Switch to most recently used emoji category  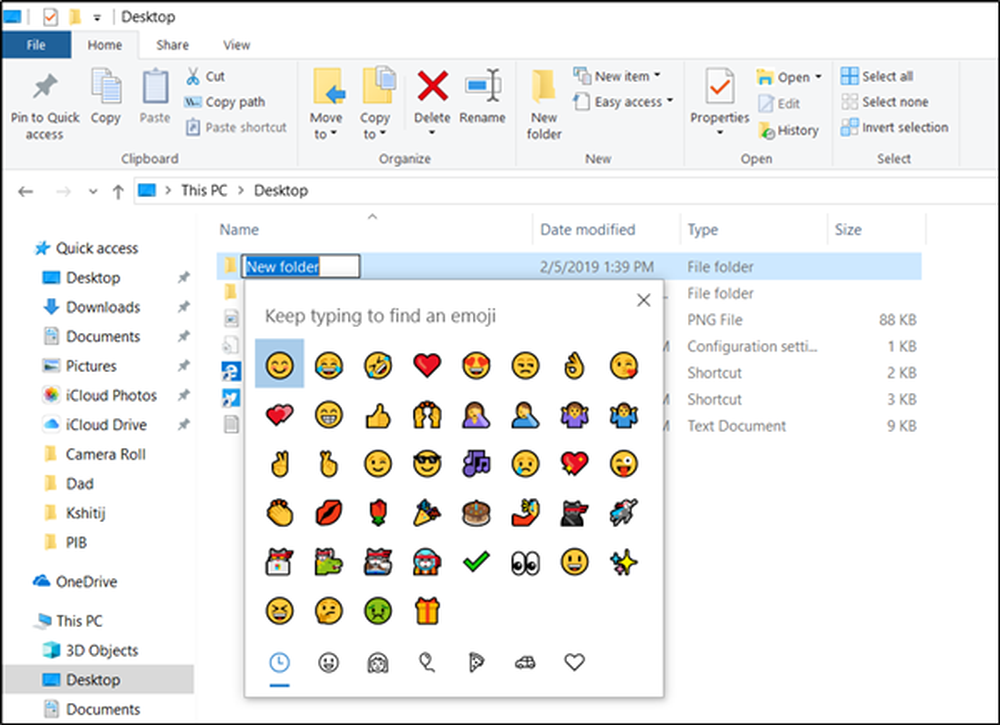point(279,662)
